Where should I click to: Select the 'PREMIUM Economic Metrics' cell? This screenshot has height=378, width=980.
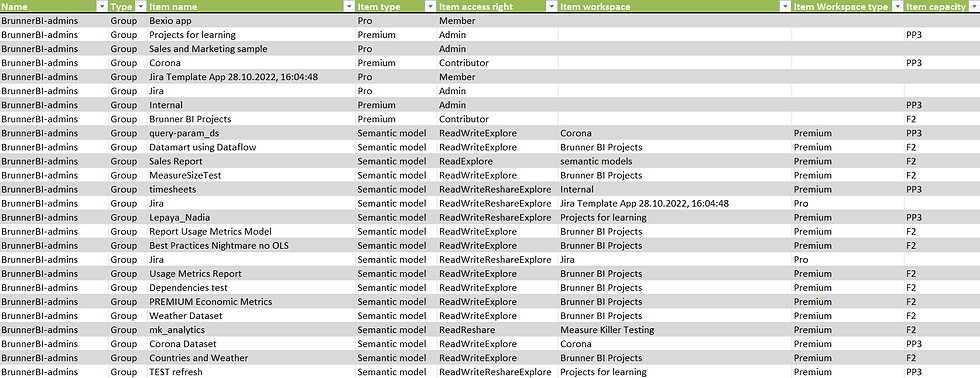pyautogui.click(x=251, y=302)
